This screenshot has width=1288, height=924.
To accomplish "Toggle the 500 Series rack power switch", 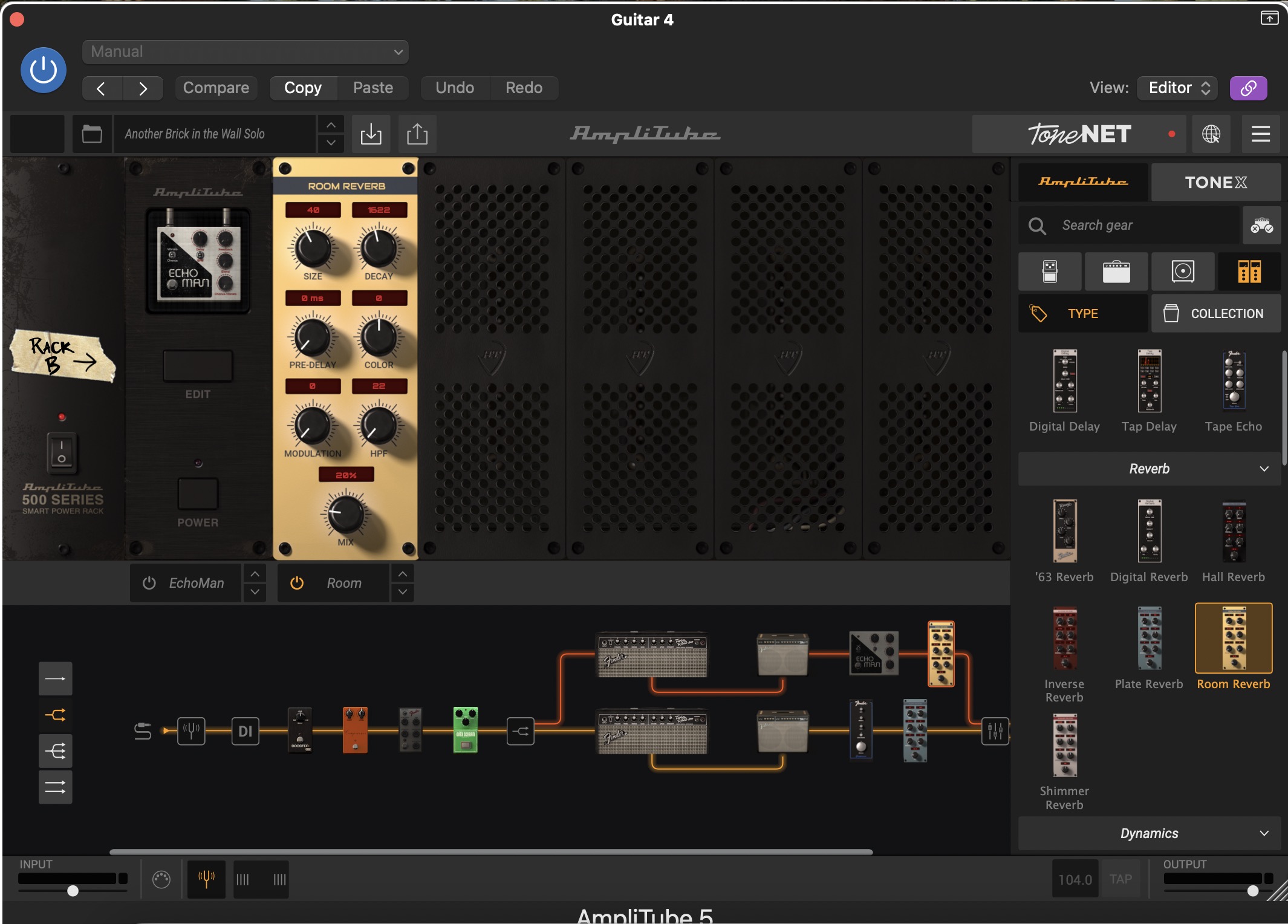I will point(62,452).
